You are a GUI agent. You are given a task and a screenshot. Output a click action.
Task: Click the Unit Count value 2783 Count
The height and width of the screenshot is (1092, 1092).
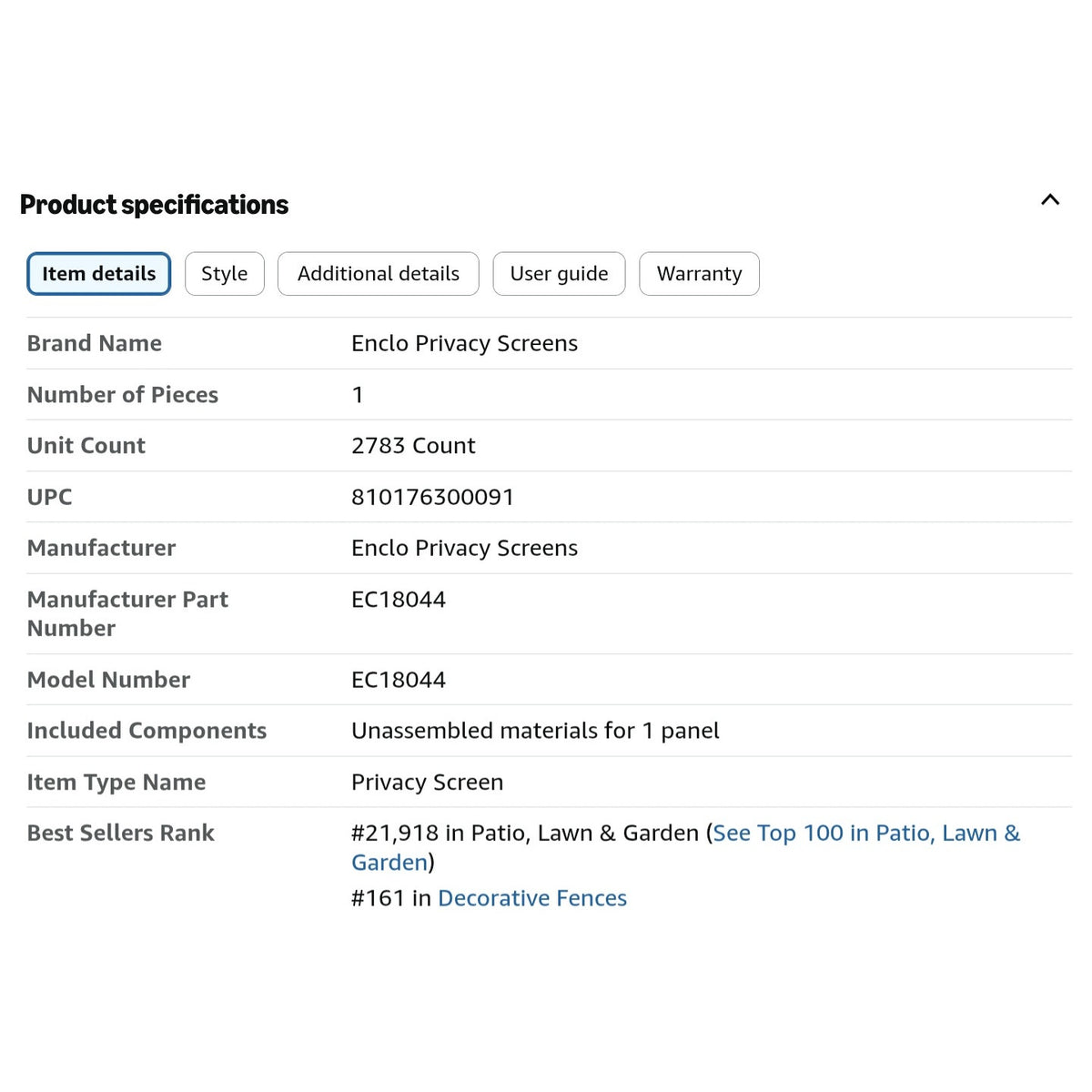(413, 446)
